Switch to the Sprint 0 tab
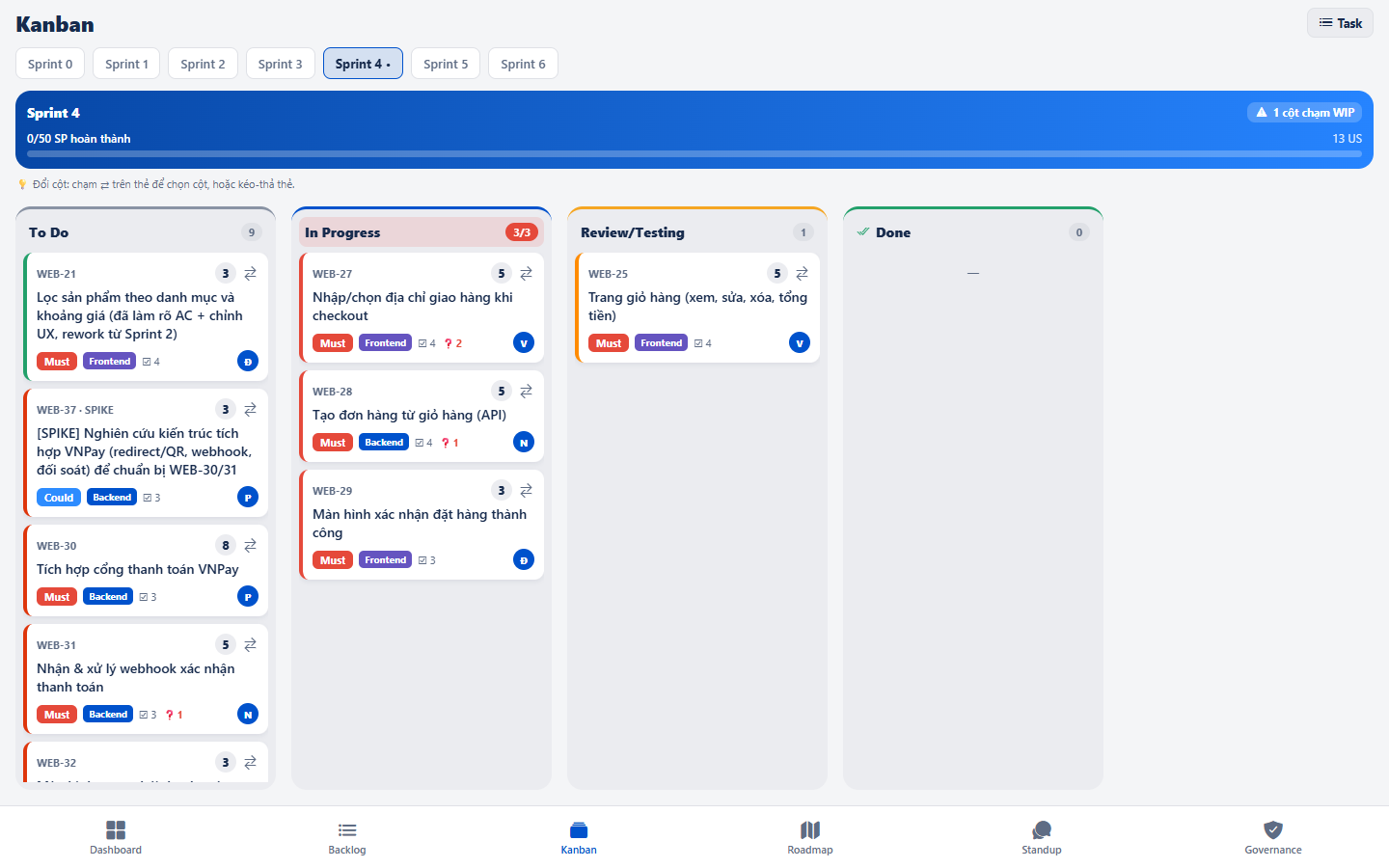 point(50,64)
